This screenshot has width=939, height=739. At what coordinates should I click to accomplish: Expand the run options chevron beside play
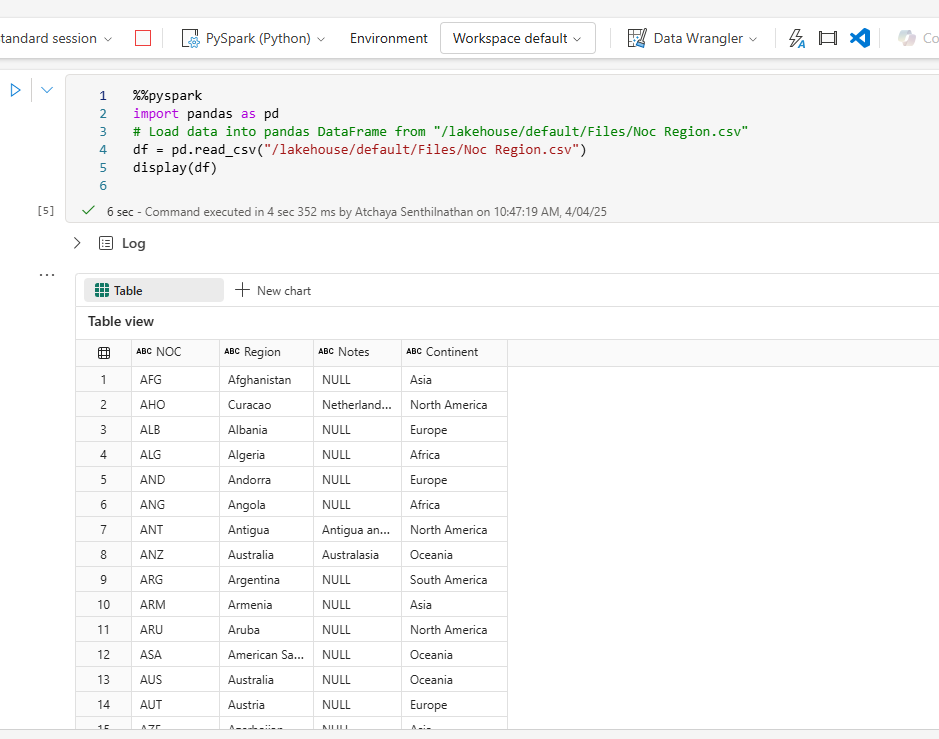coord(47,90)
